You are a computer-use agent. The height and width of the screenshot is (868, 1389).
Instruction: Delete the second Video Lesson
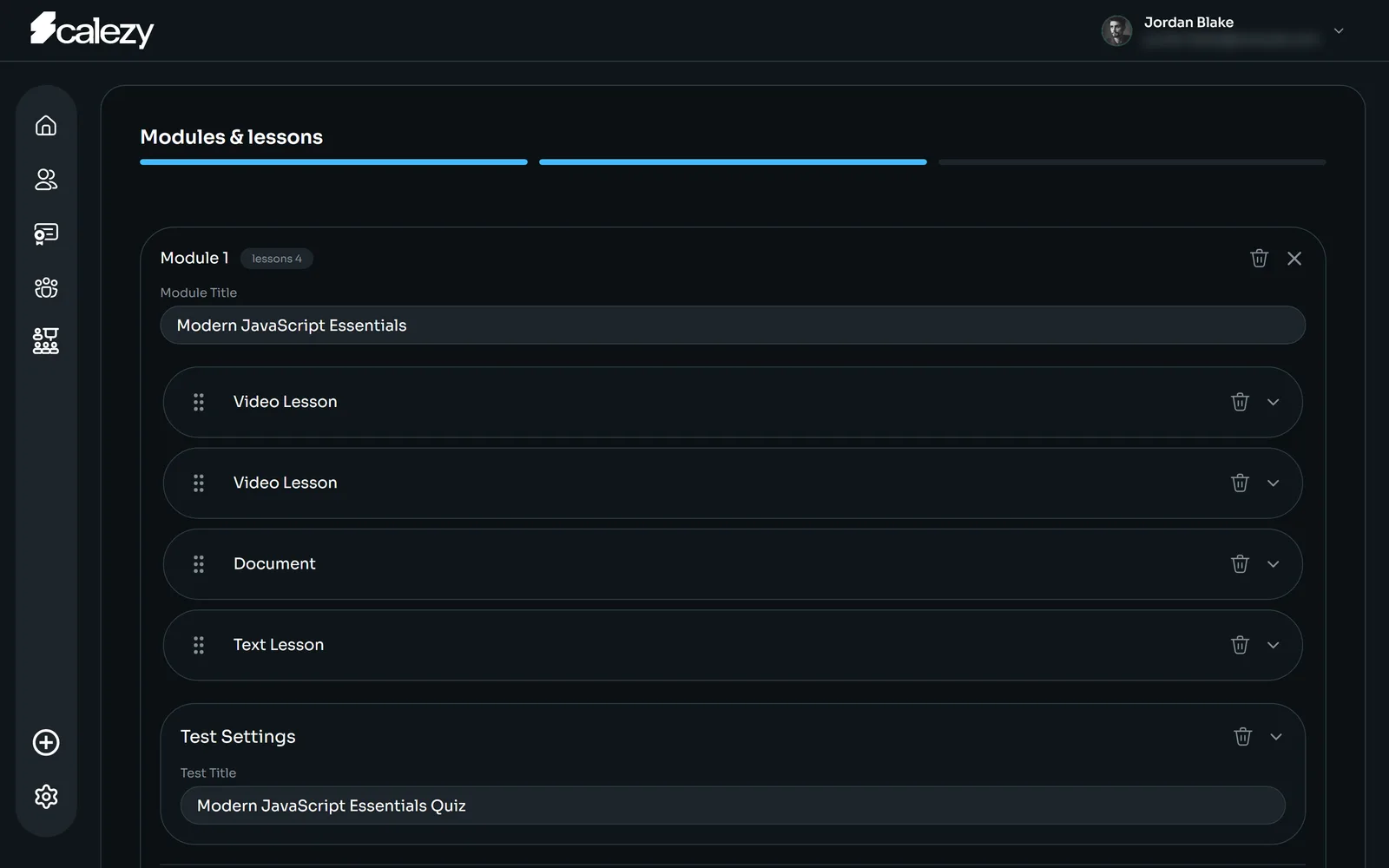(1240, 483)
